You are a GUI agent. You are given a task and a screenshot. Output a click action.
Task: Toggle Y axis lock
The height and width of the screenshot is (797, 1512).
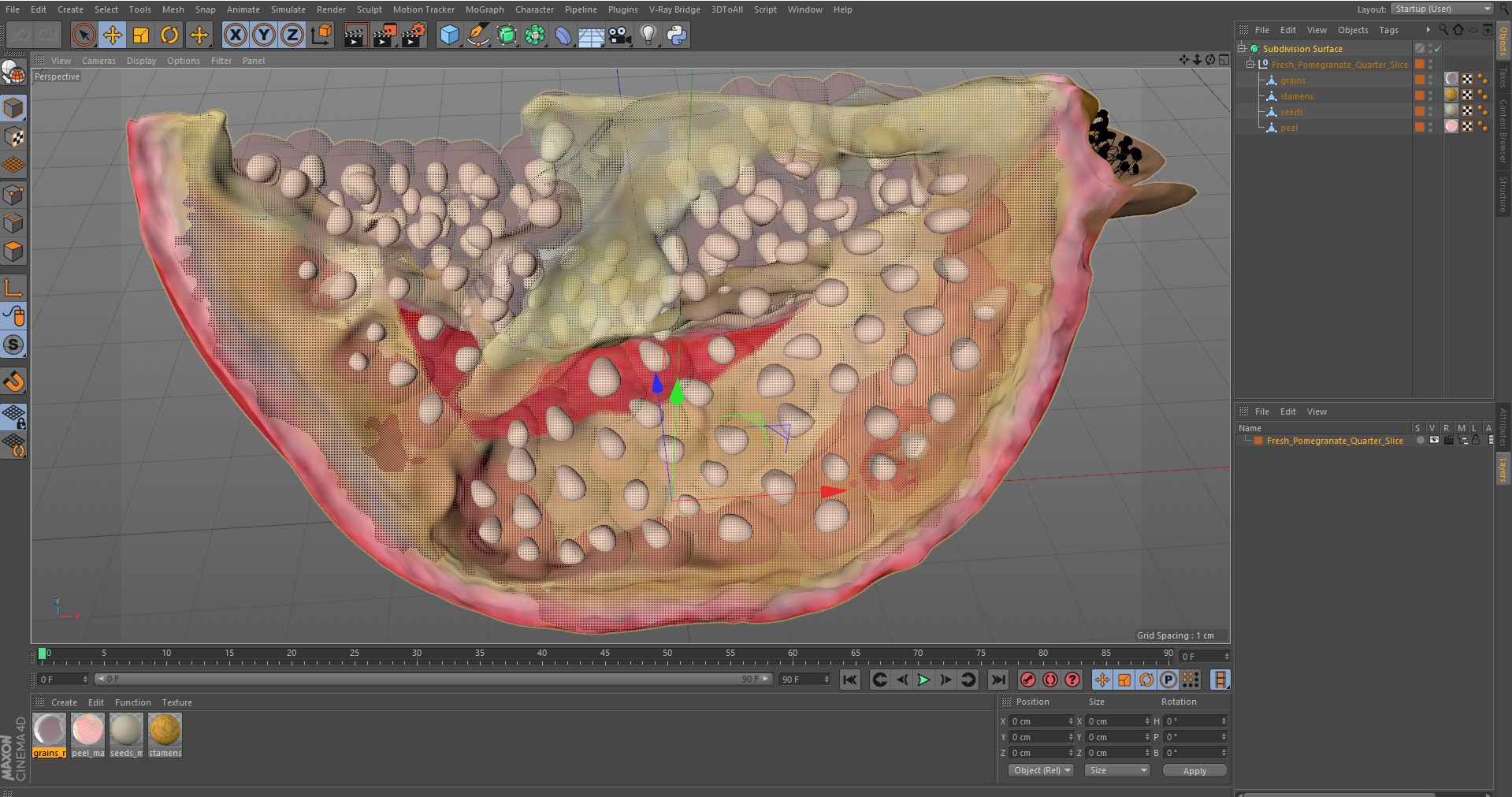point(264,35)
